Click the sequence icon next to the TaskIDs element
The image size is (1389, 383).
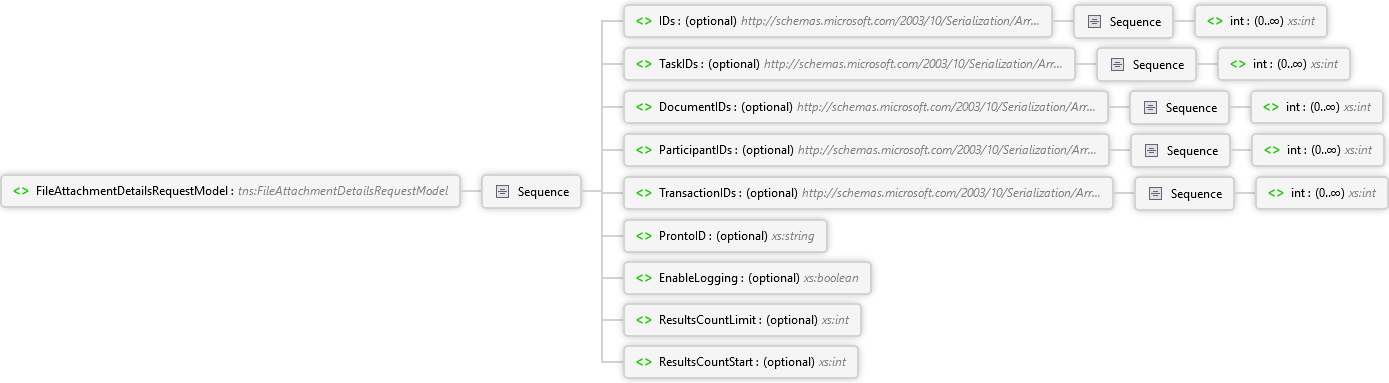coord(1118,64)
